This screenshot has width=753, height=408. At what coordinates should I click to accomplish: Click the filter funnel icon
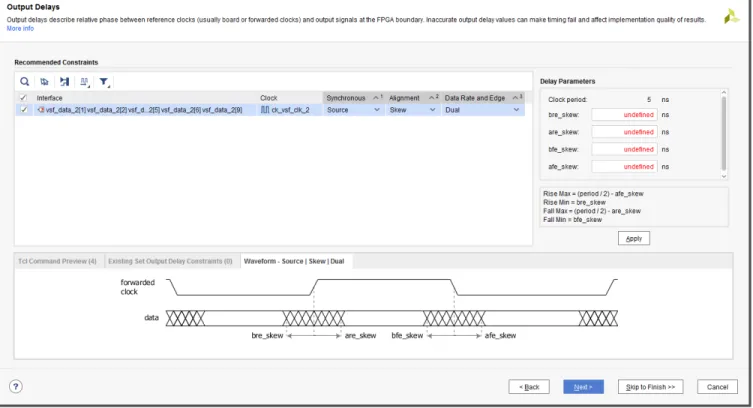pos(104,82)
